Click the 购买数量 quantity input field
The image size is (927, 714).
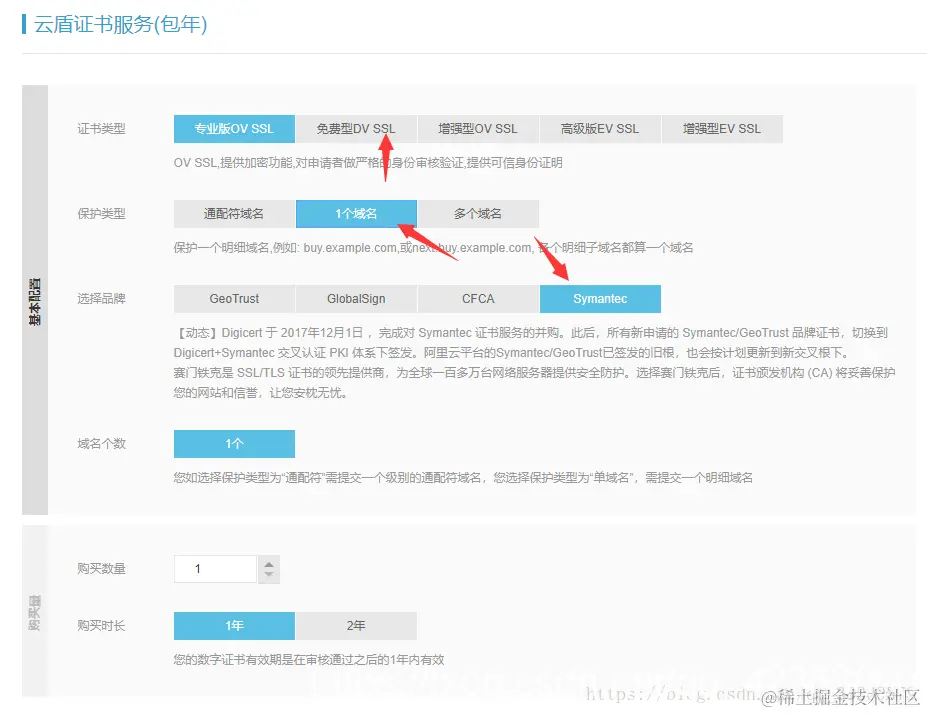click(x=215, y=569)
